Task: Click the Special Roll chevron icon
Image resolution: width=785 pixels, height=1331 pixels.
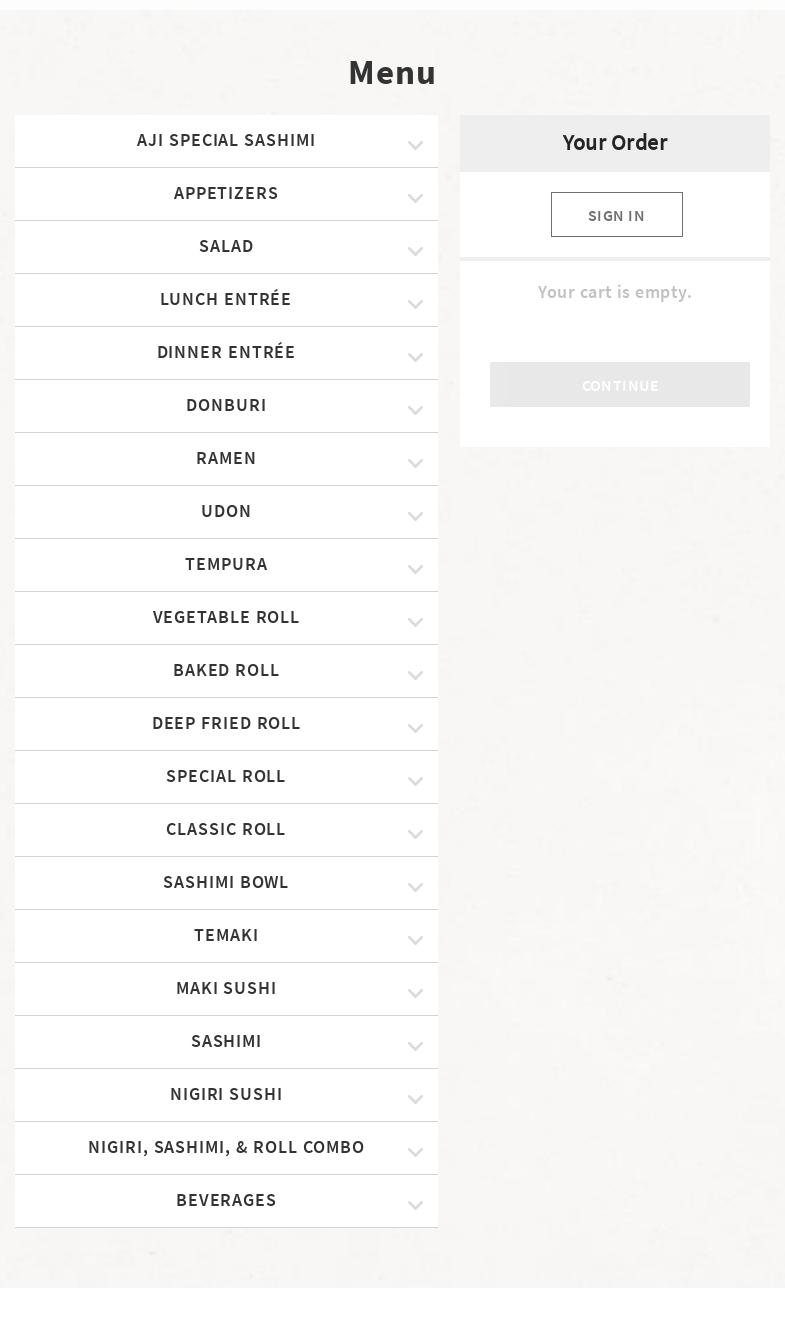Action: coord(415,781)
